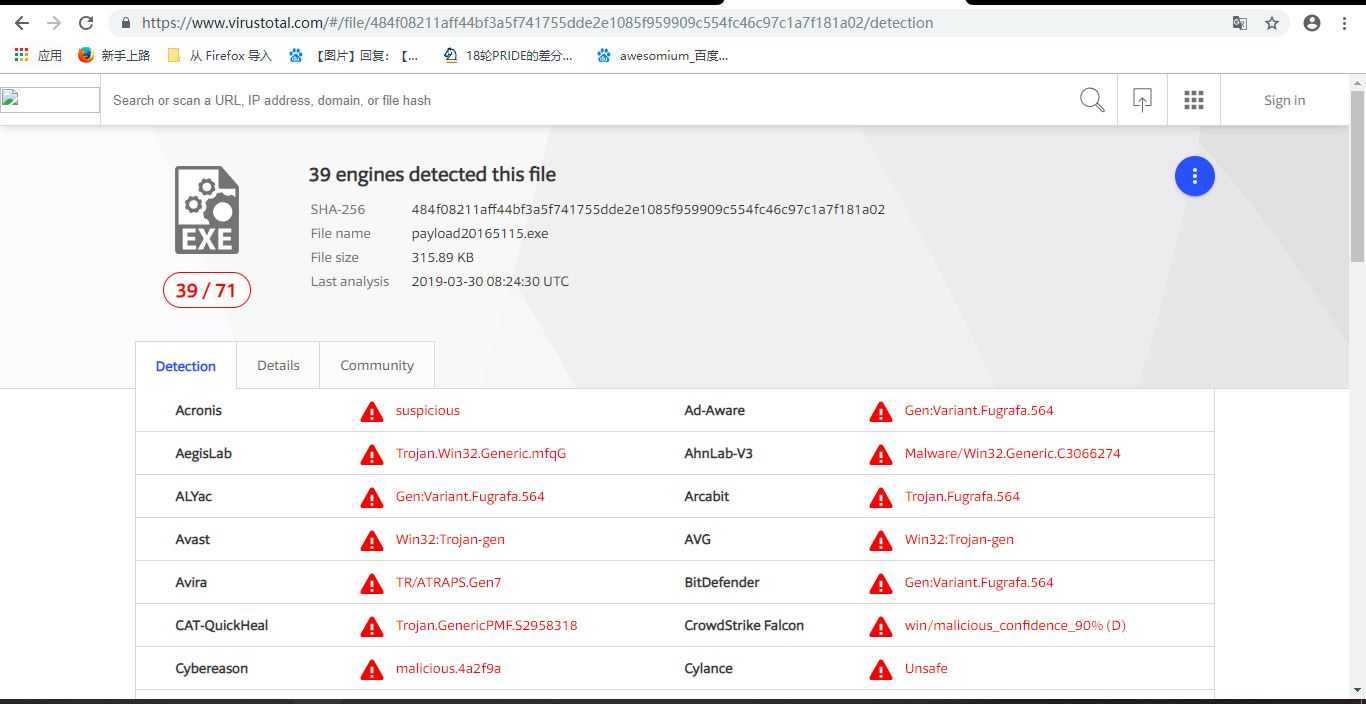The image size is (1366, 704).
Task: Click the translate page icon in address bar
Action: 1240,22
